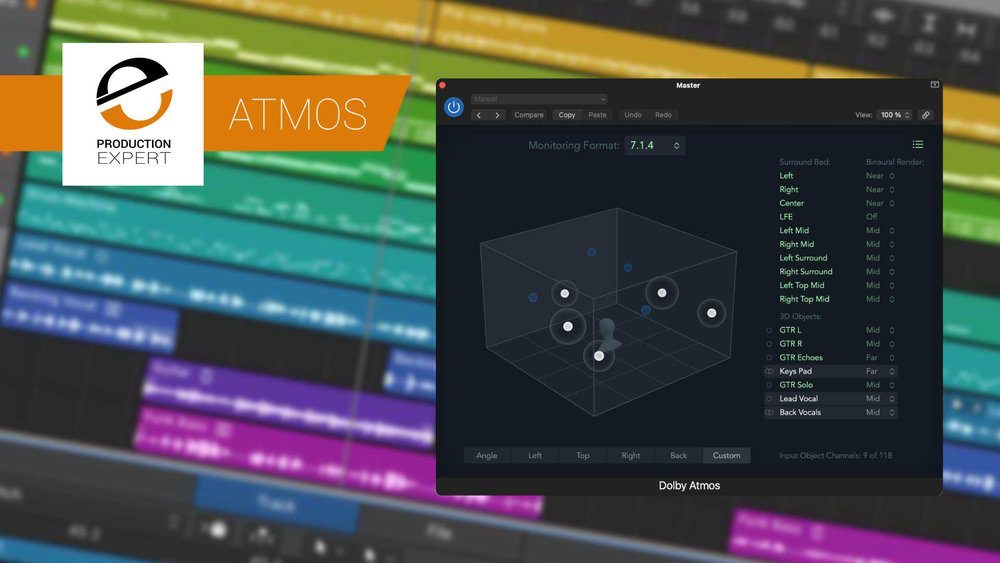Switch 3D view to Right
The width and height of the screenshot is (1000, 563).
pos(631,455)
